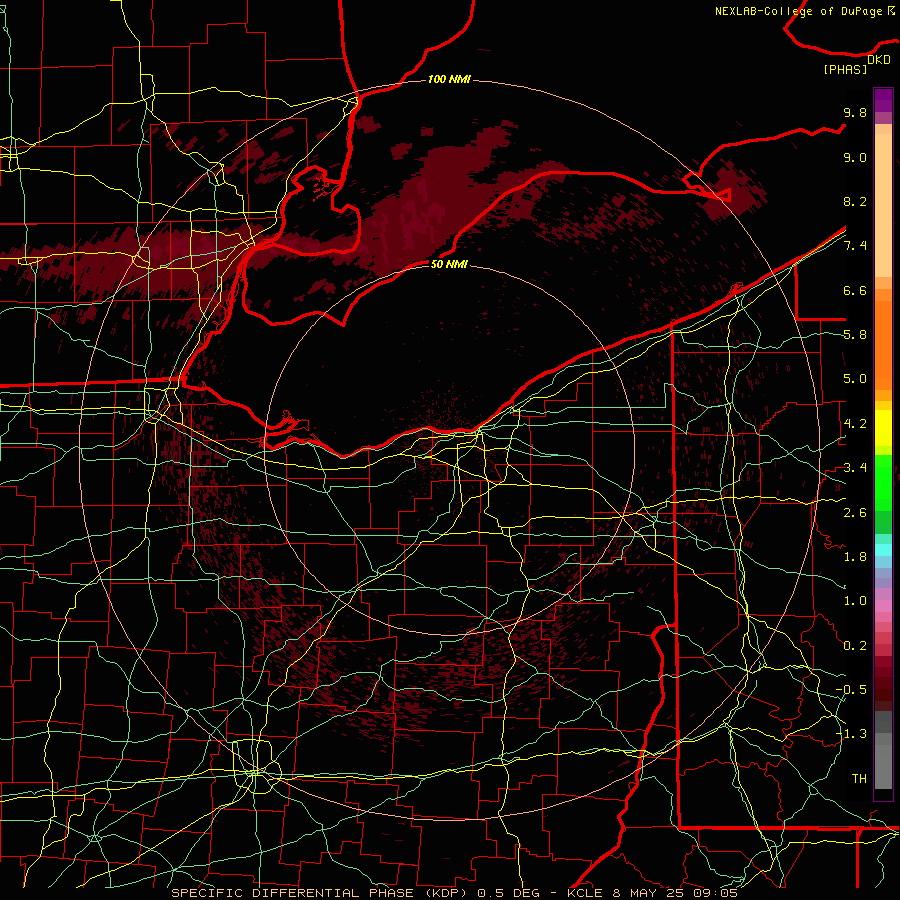Click the 0.2 value on the color scale
The height and width of the screenshot is (900, 900).
click(855, 646)
